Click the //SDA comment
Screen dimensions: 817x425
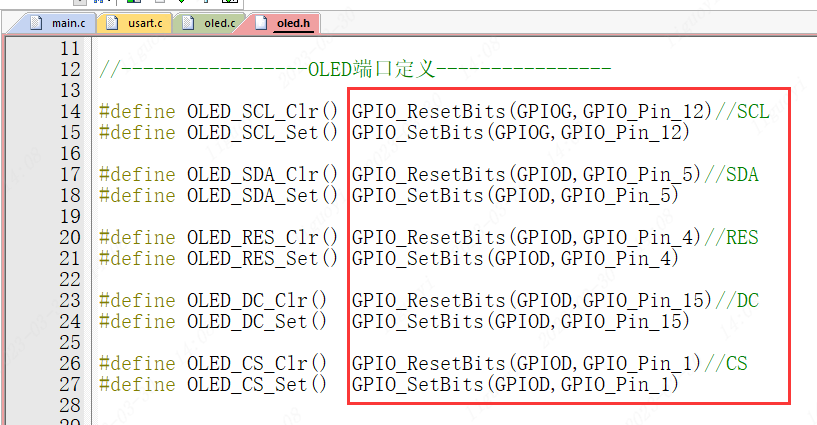click(x=731, y=174)
